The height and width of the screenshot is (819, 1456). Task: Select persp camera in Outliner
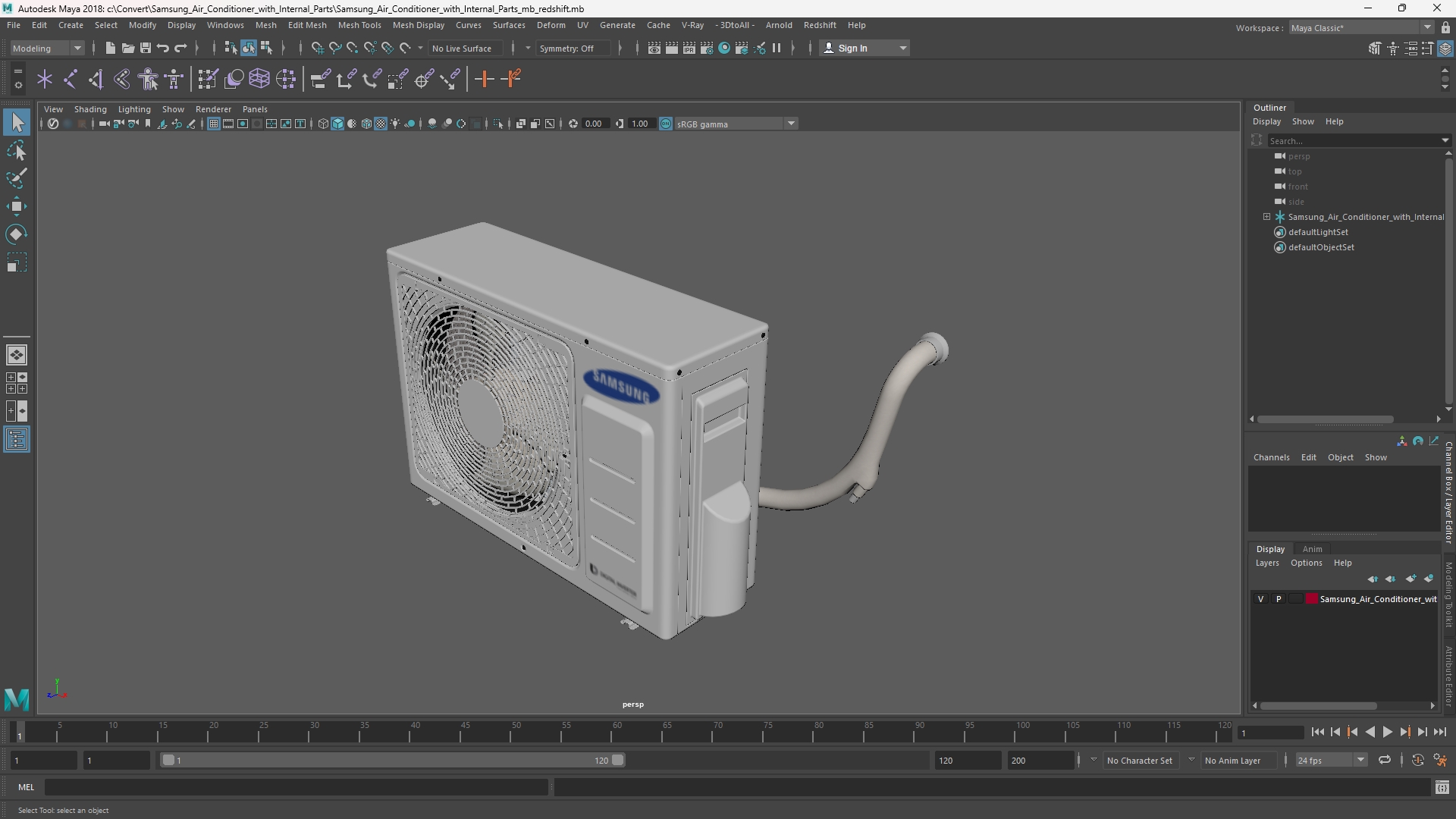point(1298,156)
